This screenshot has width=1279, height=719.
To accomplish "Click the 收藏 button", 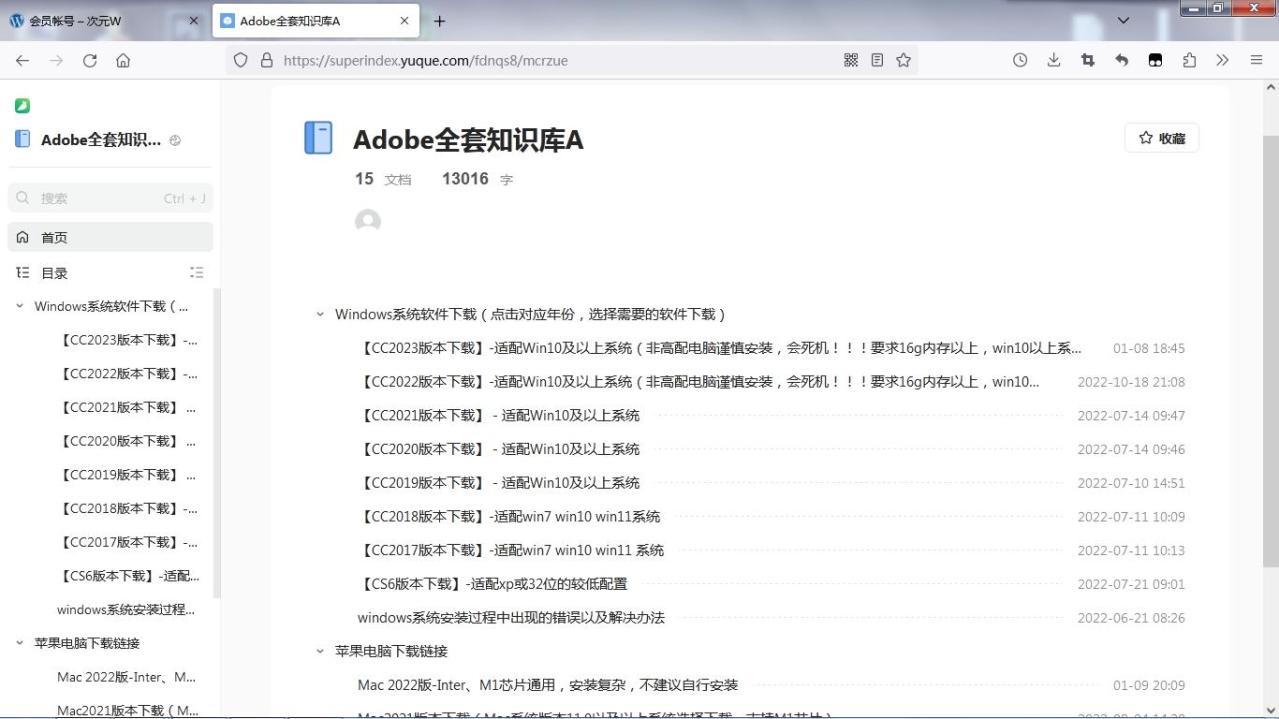I will [x=1161, y=138].
